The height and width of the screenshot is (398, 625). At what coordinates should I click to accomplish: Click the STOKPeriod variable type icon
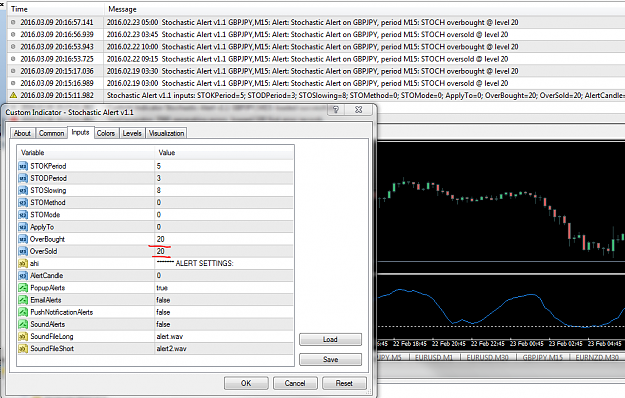(x=23, y=166)
